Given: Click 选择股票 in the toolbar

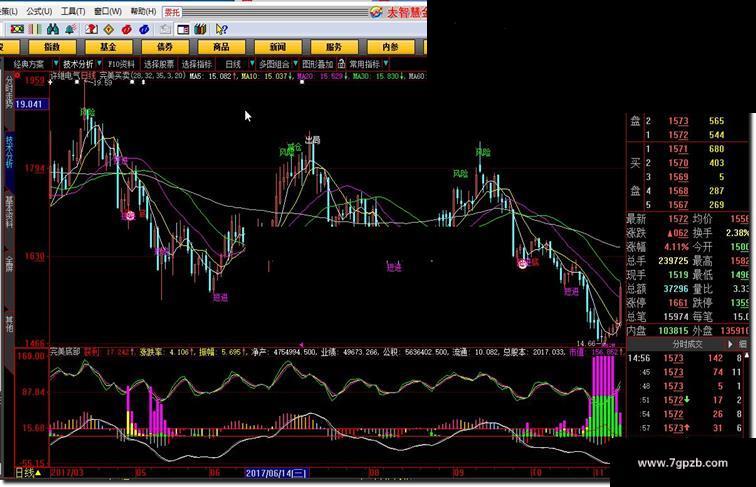Looking at the screenshot, I should 159,64.
